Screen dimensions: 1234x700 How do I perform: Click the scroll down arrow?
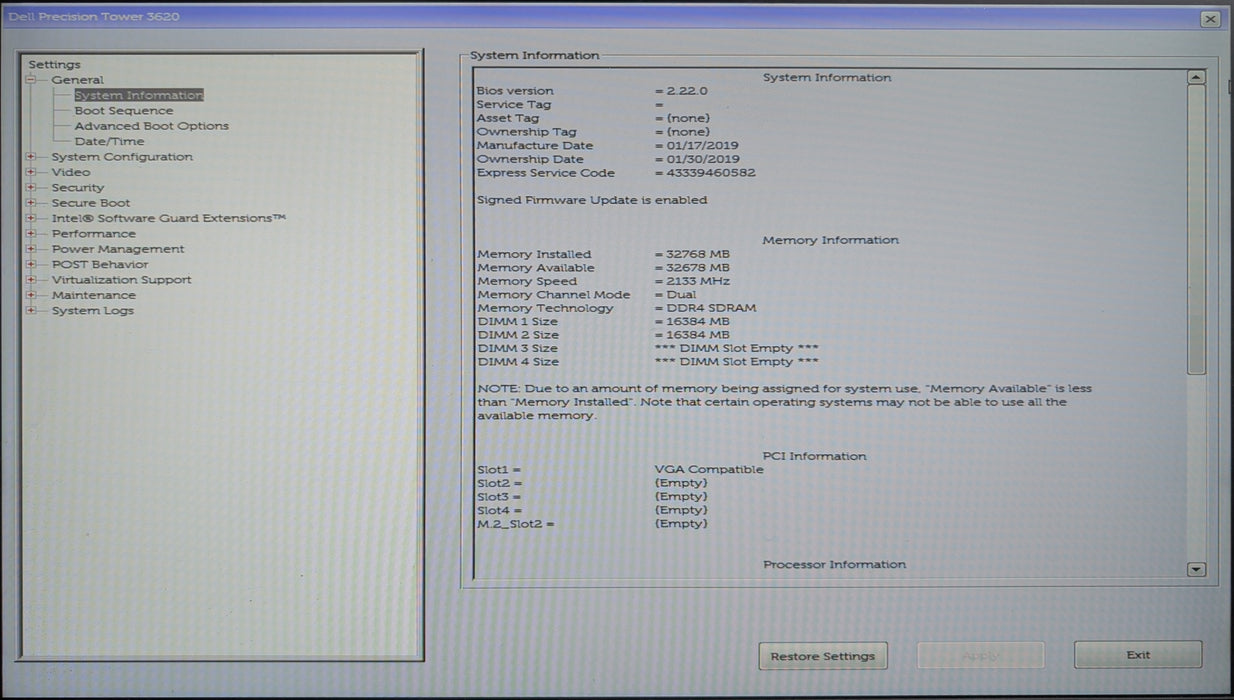pos(1196,569)
